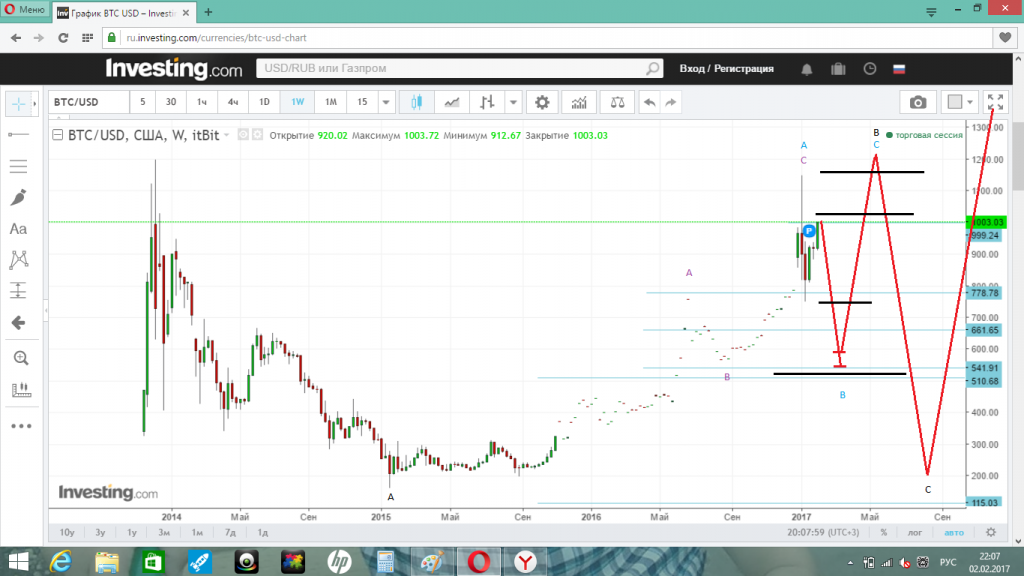Toggle auto scale with авто button
Image resolution: width=1024 pixels, height=576 pixels.
click(x=954, y=533)
